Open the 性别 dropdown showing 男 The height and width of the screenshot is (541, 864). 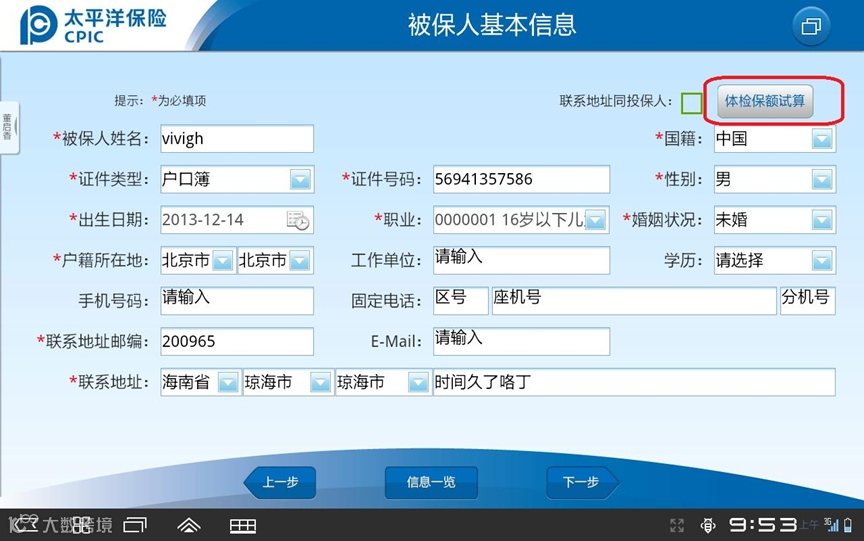(x=775, y=179)
